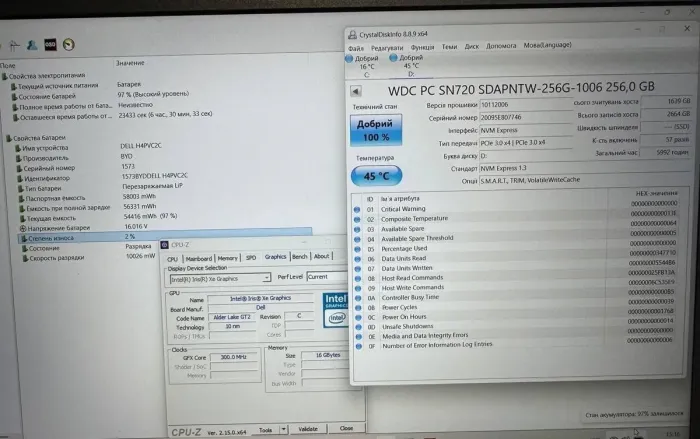700x439 pixels.
Task: Click the Validate button in CPU-Z
Action: [308, 428]
